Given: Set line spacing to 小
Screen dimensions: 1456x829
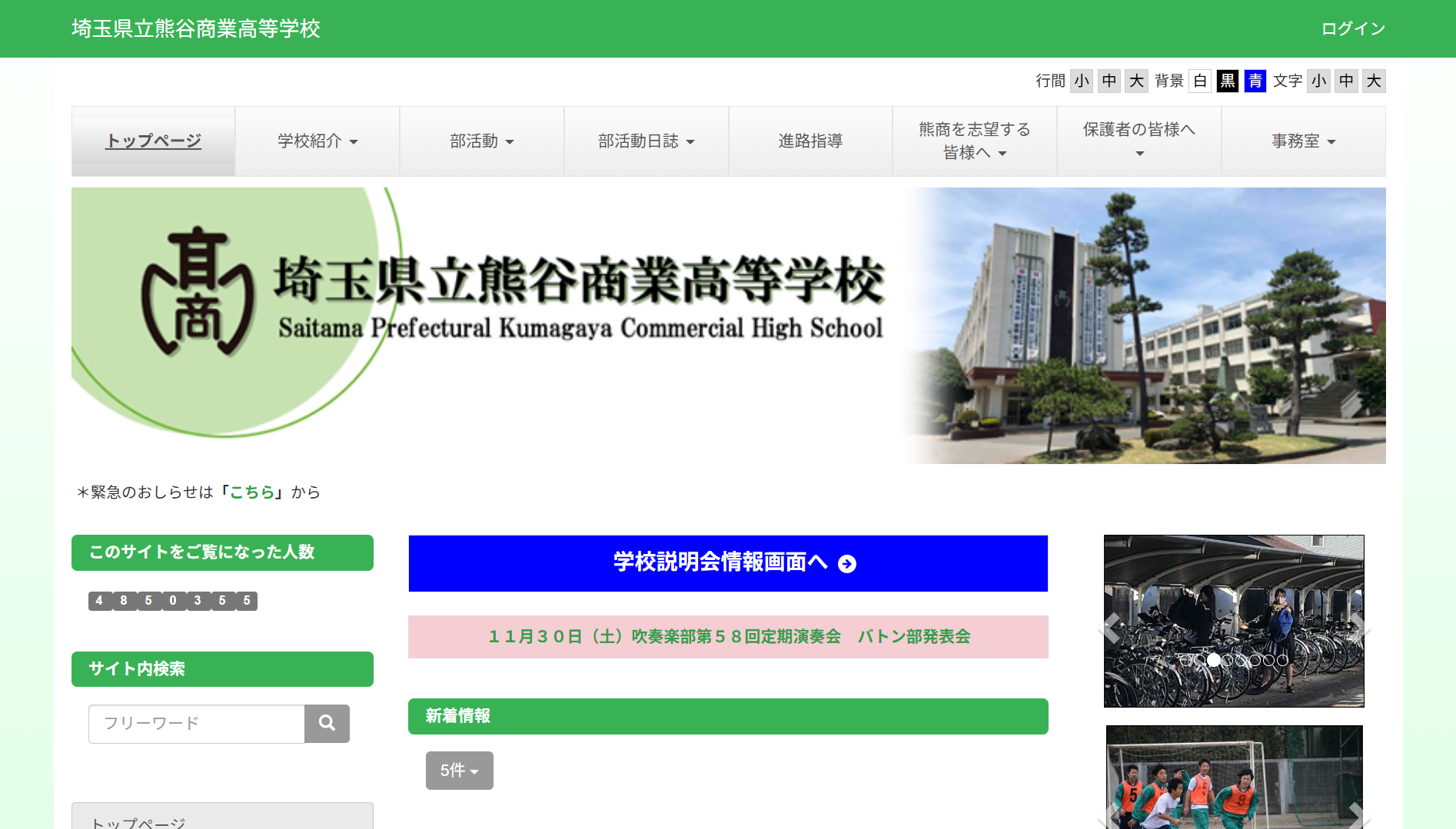Looking at the screenshot, I should click(x=1082, y=81).
